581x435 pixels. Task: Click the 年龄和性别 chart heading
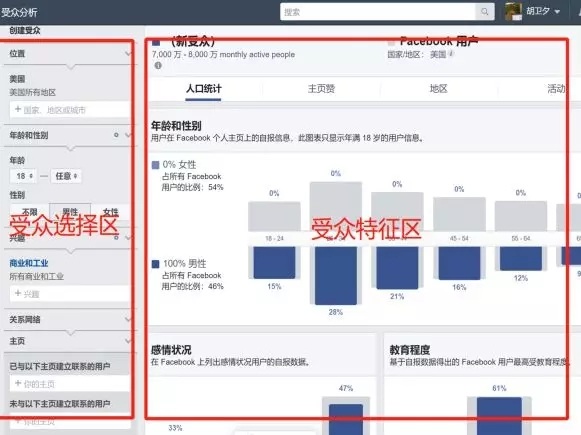(x=176, y=126)
